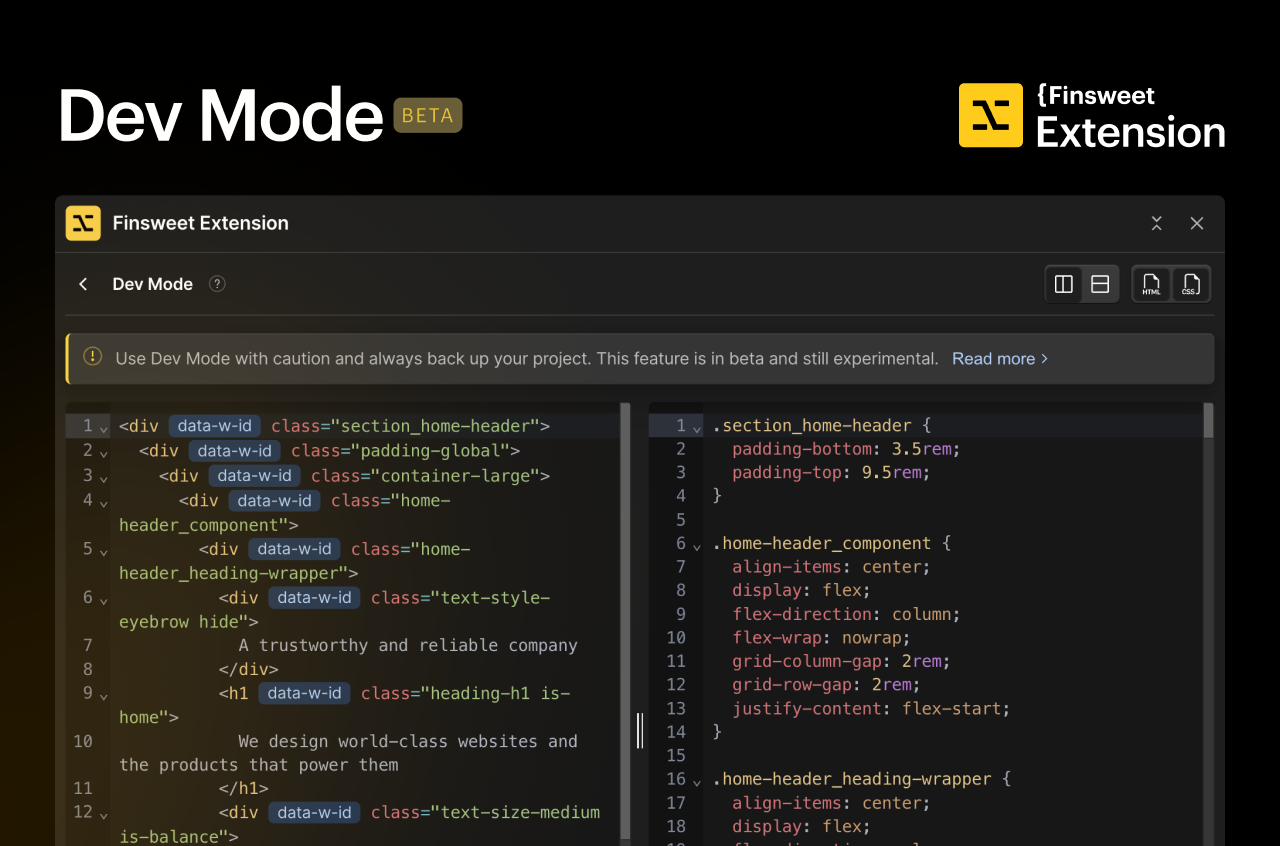The width and height of the screenshot is (1280, 846).
Task: Open Dev Mode help via question mark icon
Action: [x=217, y=284]
